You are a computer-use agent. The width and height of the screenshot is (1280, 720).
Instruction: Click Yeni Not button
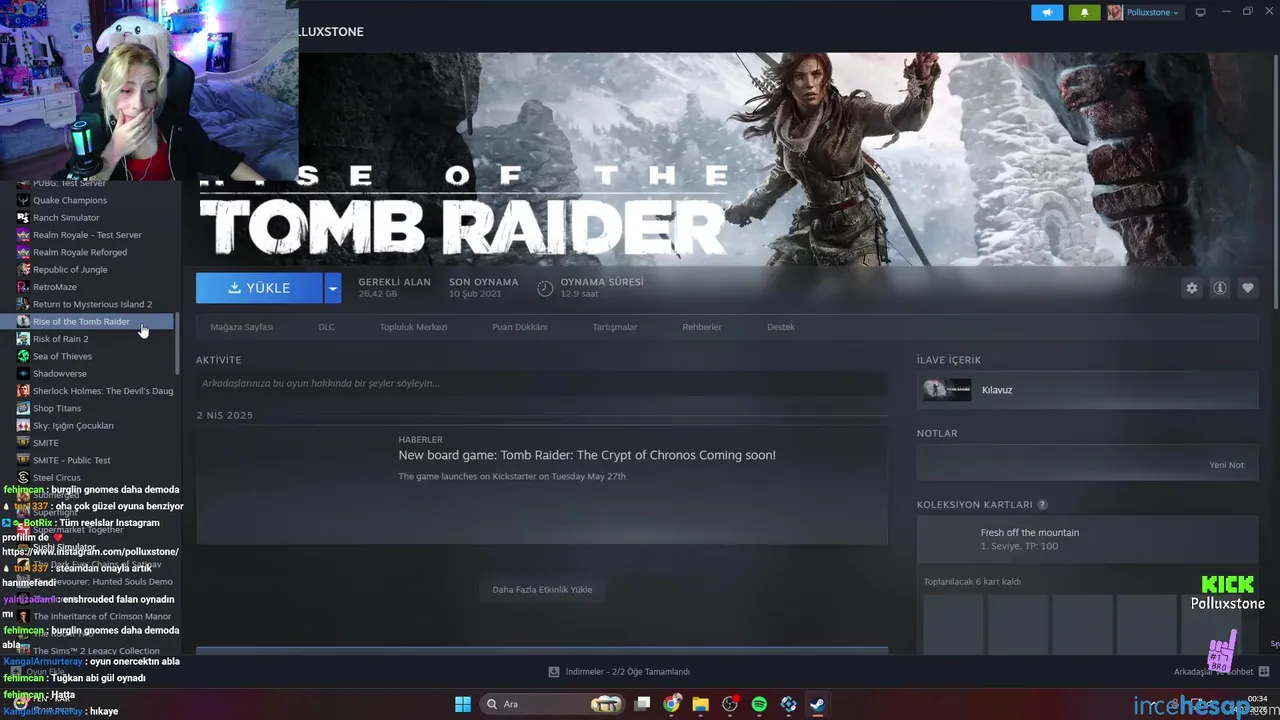pos(1226,465)
